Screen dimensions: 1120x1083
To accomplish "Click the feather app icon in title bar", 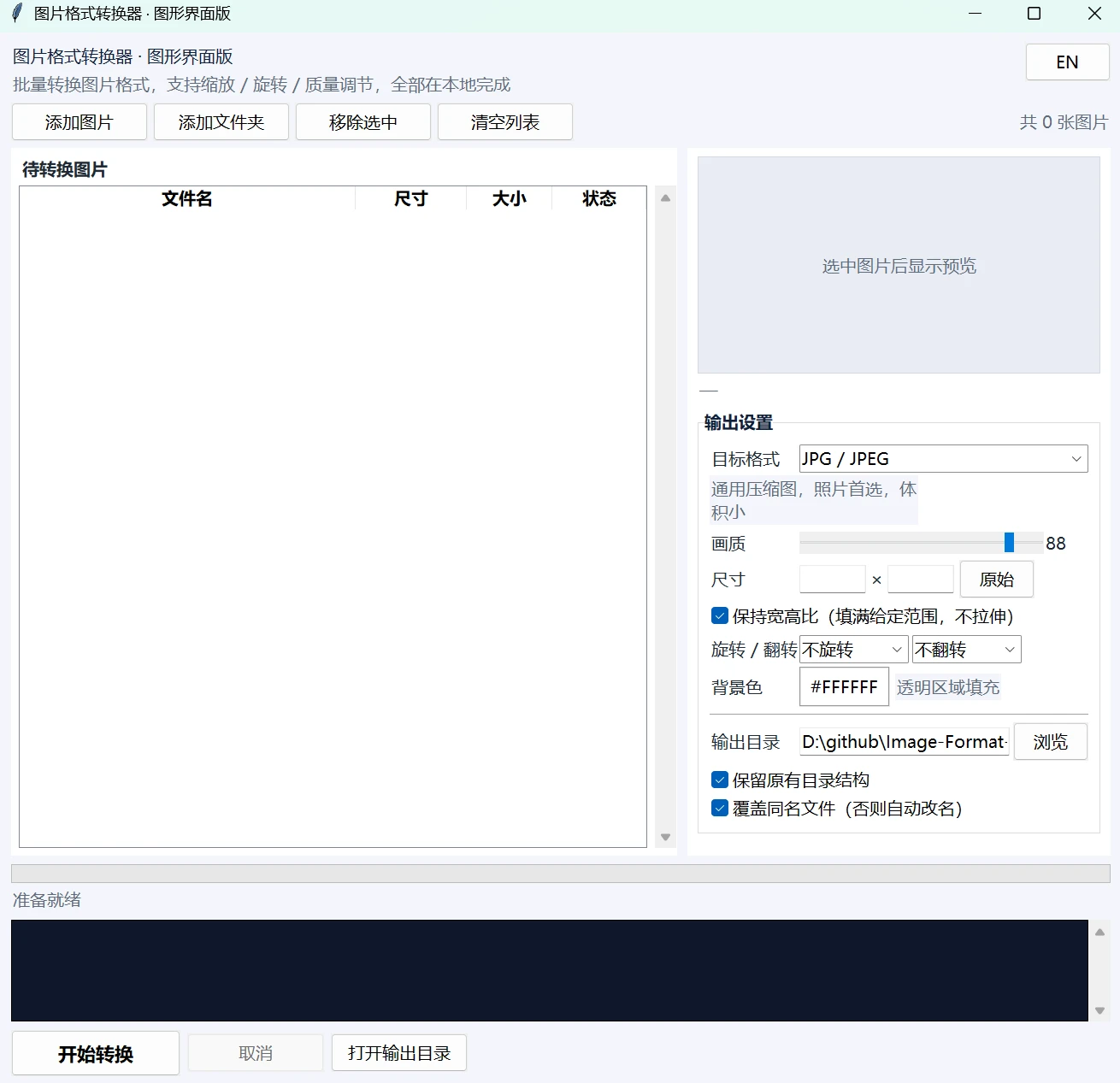I will [x=16, y=14].
